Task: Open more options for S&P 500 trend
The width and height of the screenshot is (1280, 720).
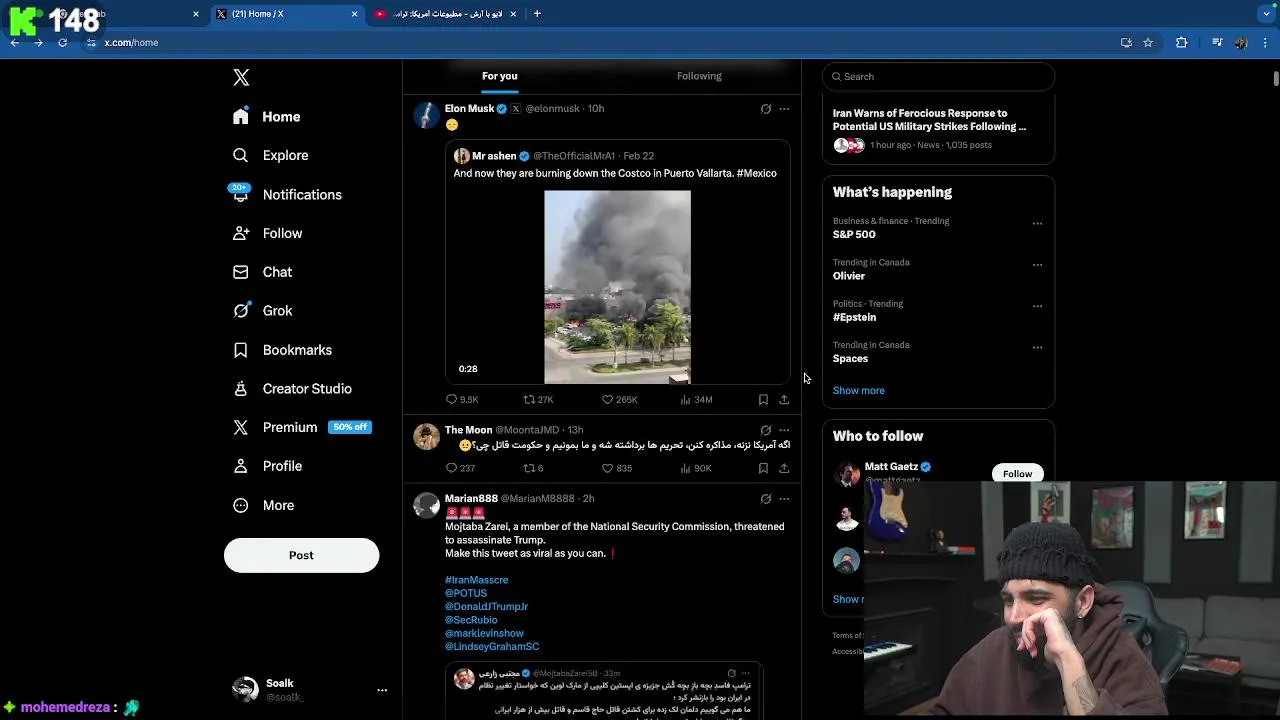Action: tap(1037, 224)
